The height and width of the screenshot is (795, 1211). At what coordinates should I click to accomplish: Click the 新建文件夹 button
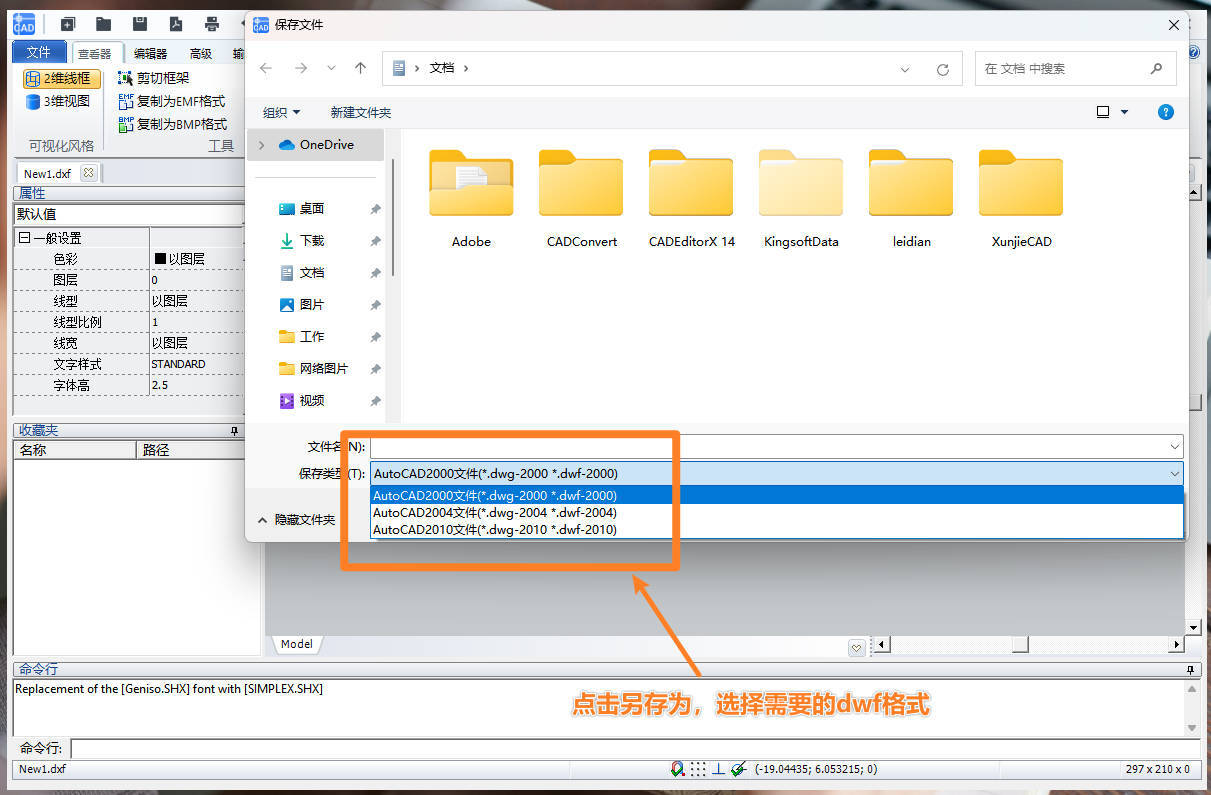click(x=361, y=112)
